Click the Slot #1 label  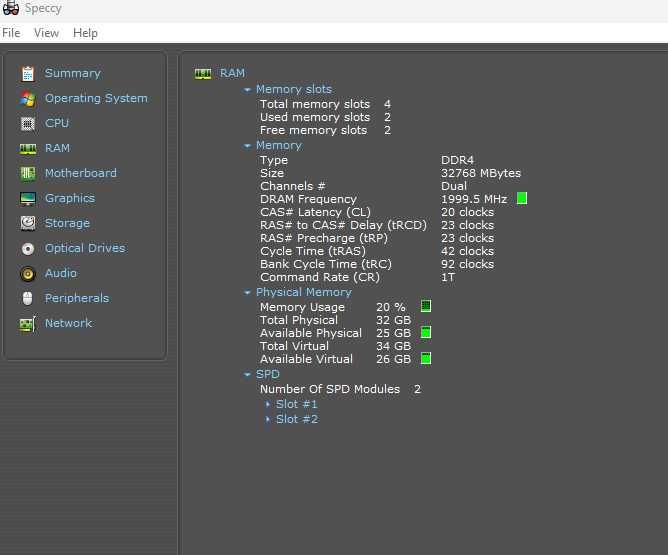(297, 404)
